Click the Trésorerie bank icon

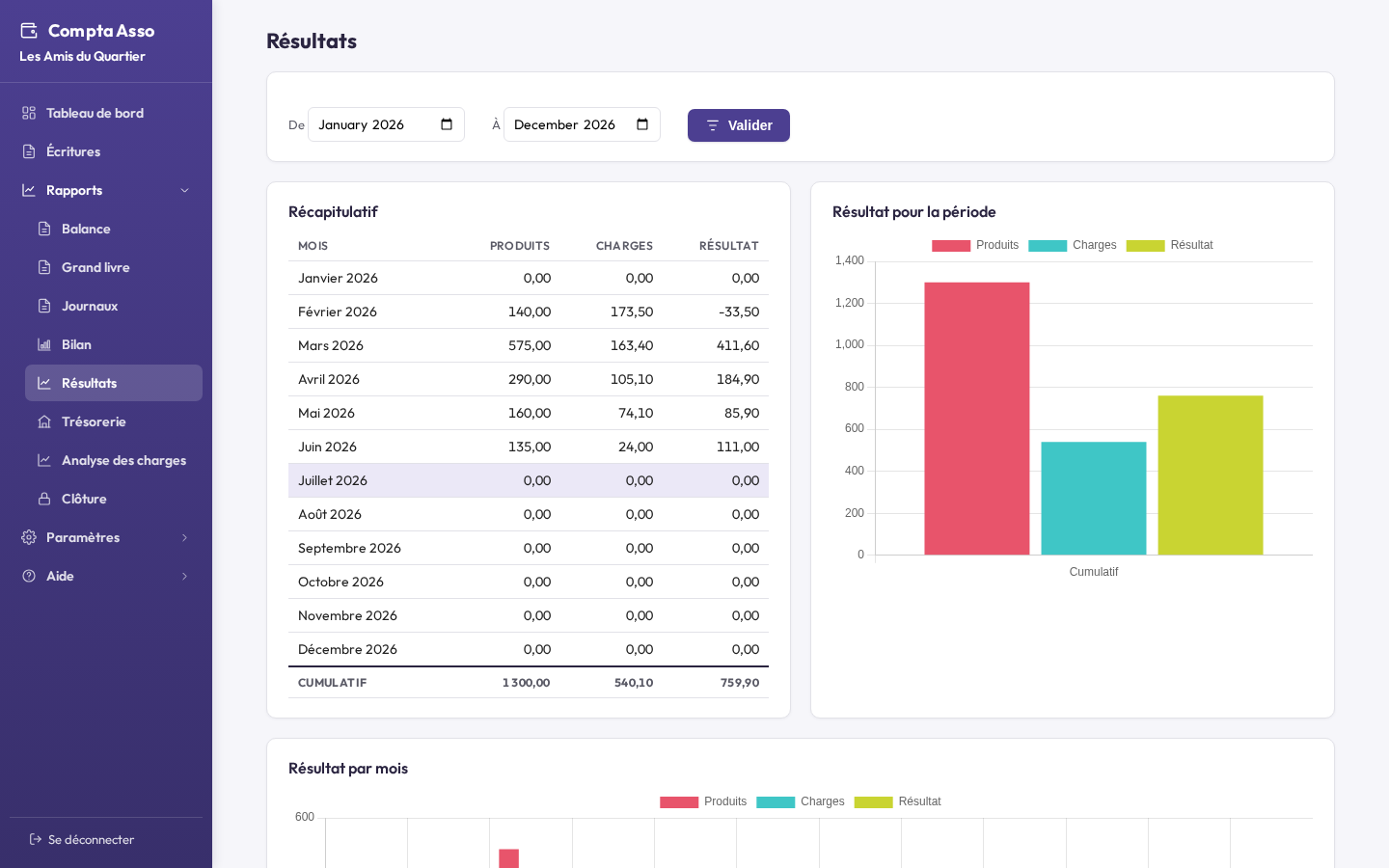pyautogui.click(x=44, y=421)
